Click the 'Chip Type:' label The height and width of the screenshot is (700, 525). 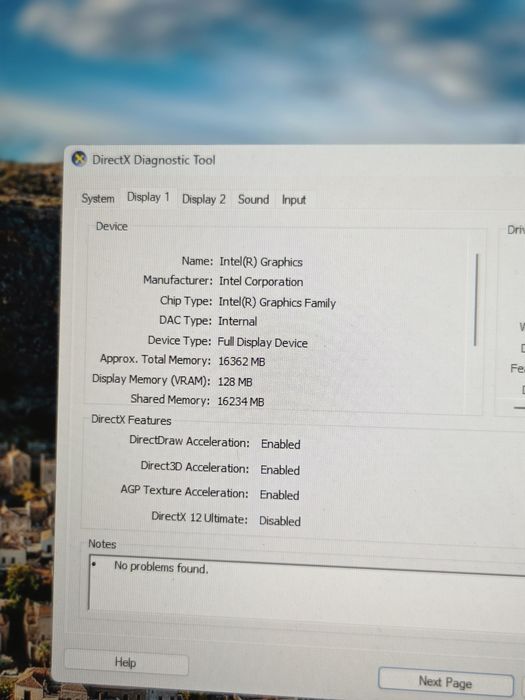pos(186,300)
